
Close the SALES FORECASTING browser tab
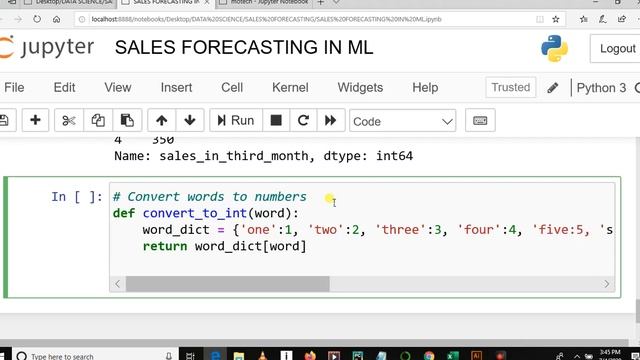tap(207, 3)
